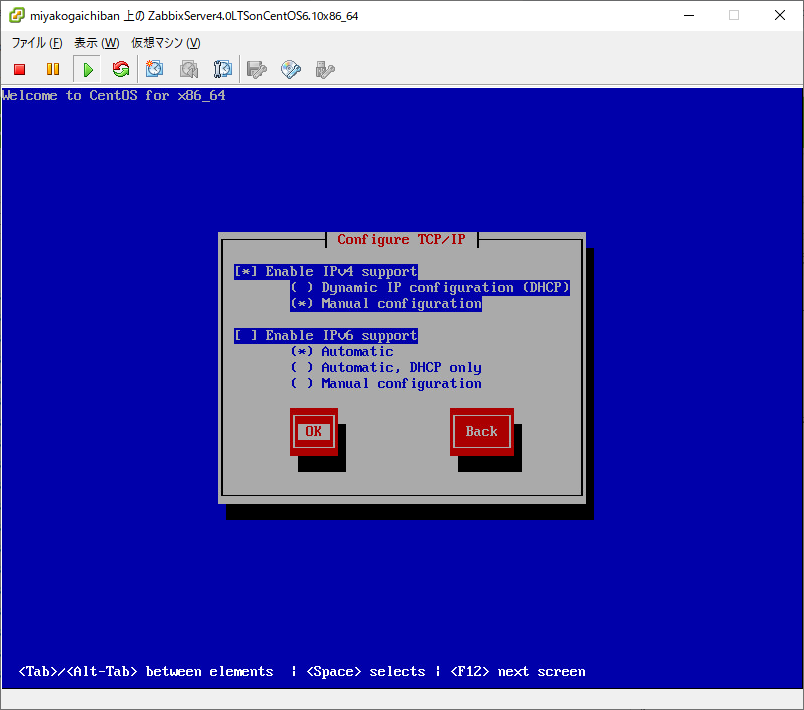Connect a USB device icon

pyautogui.click(x=325, y=69)
